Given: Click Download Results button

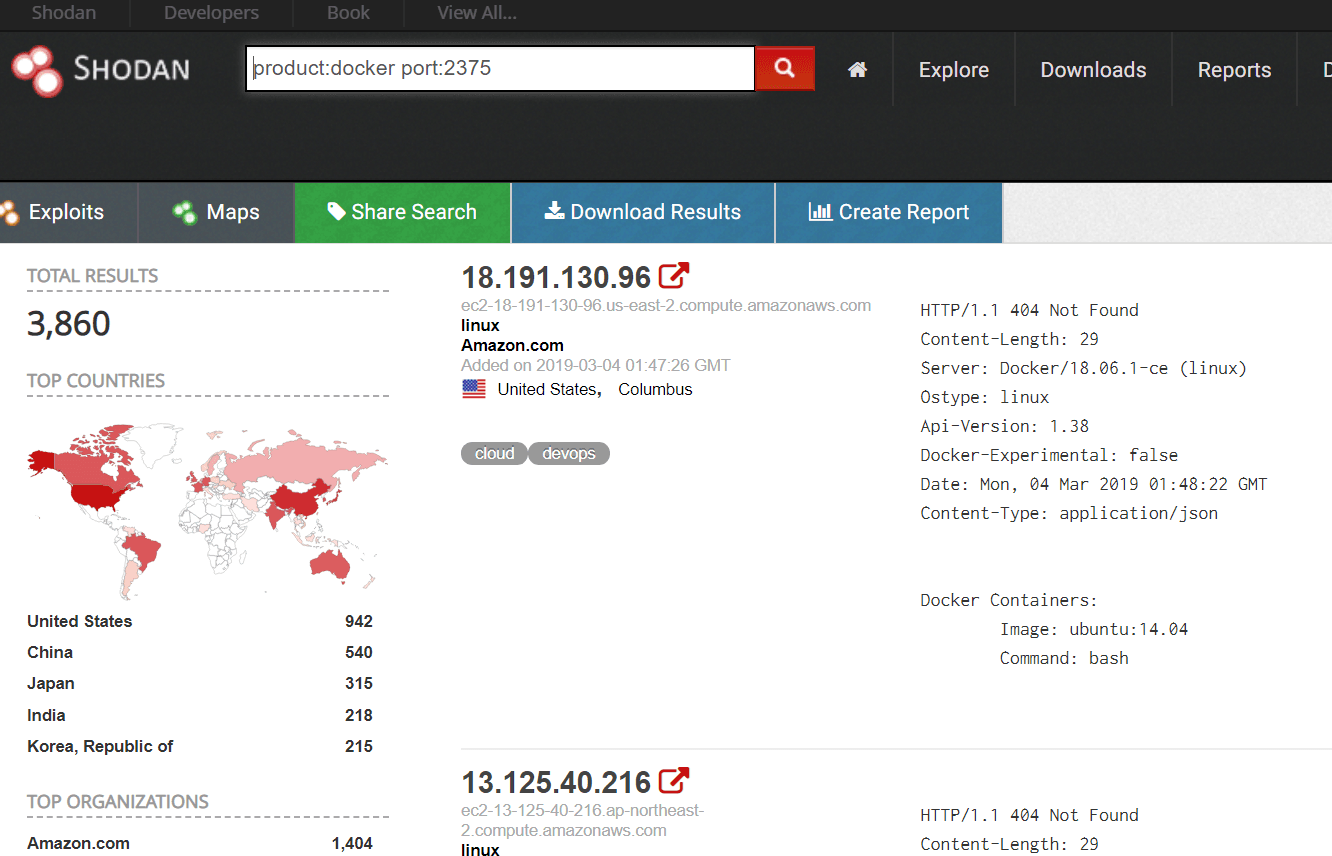Looking at the screenshot, I should [643, 212].
